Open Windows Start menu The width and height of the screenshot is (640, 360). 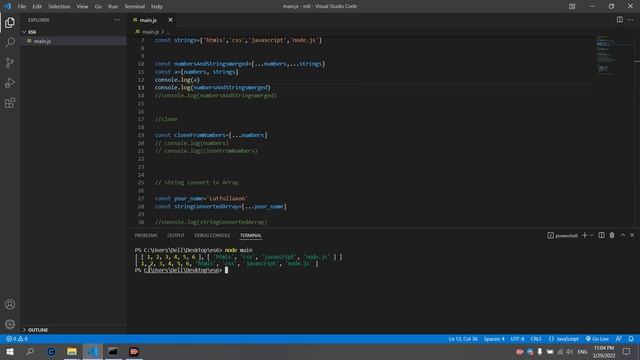10,351
